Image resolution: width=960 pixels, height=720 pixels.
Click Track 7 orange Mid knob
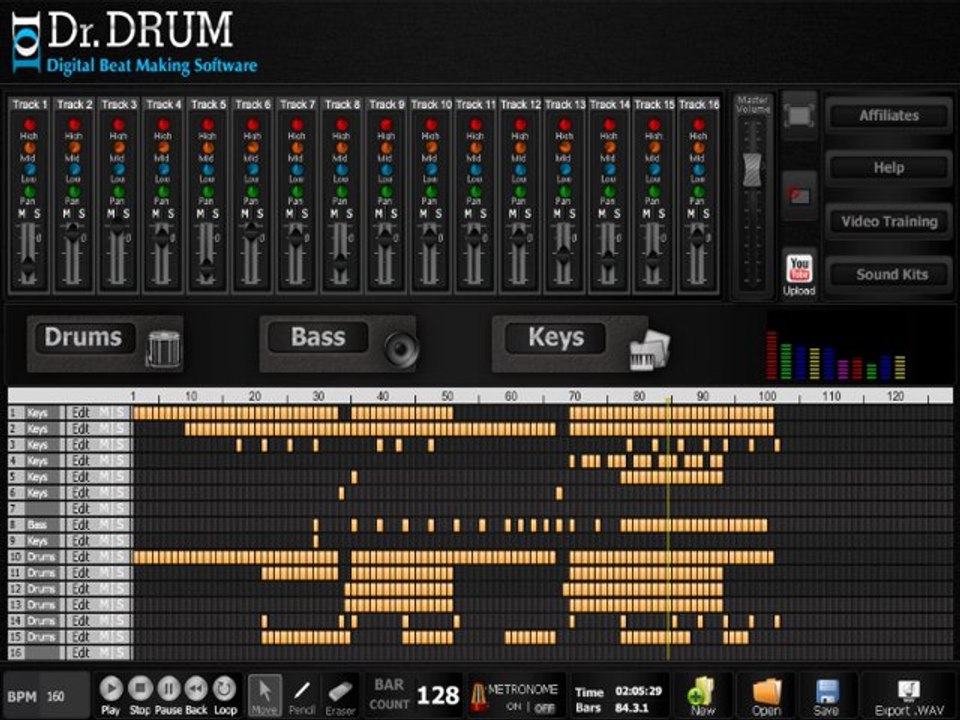[x=297, y=148]
